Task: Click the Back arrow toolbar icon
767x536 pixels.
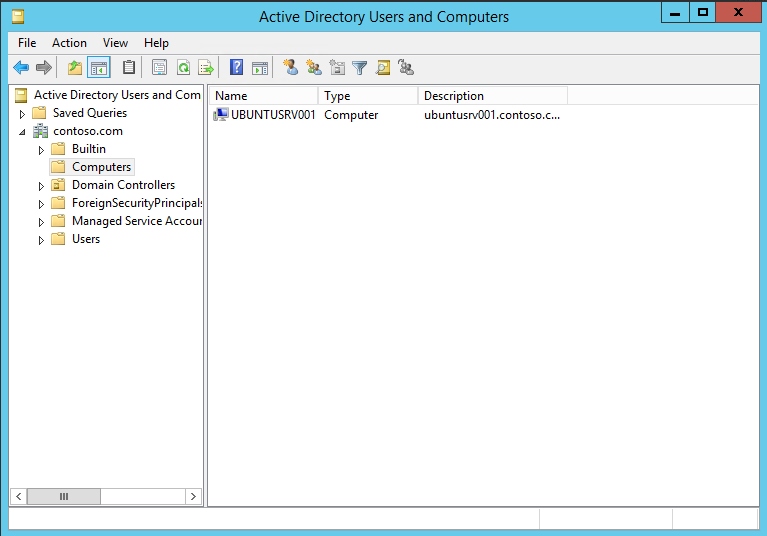Action: click(21, 67)
